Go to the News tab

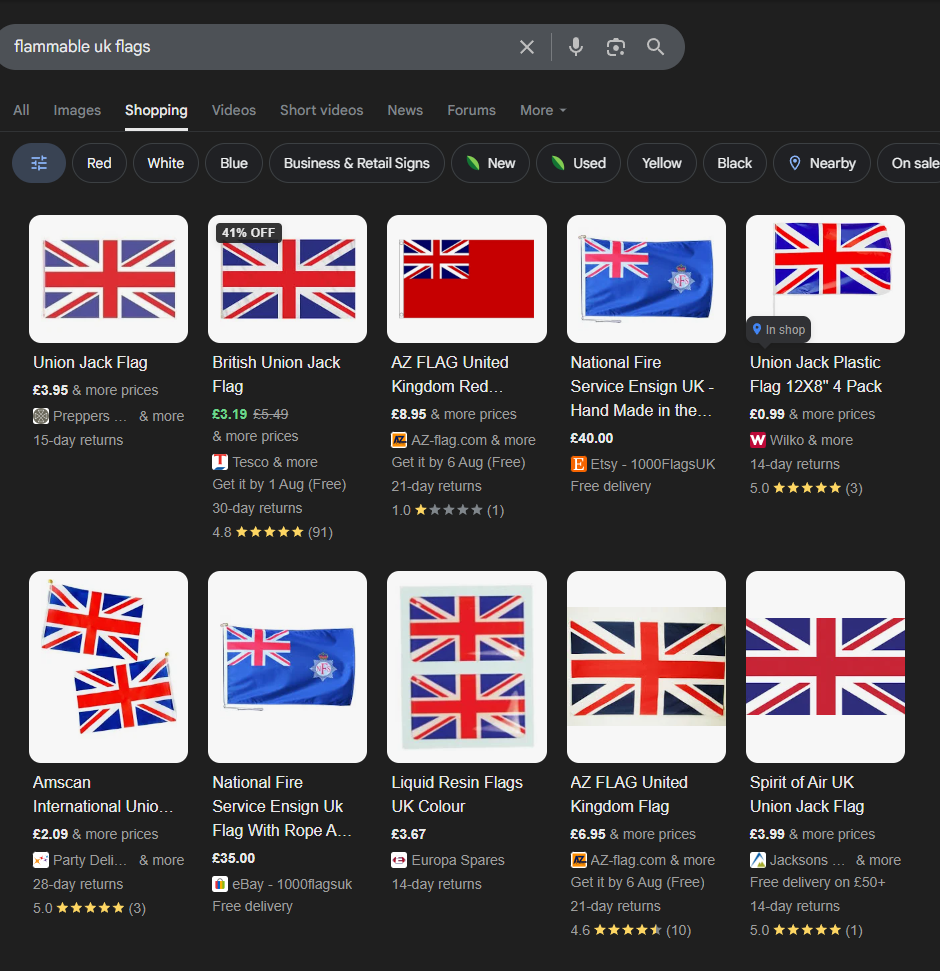405,110
